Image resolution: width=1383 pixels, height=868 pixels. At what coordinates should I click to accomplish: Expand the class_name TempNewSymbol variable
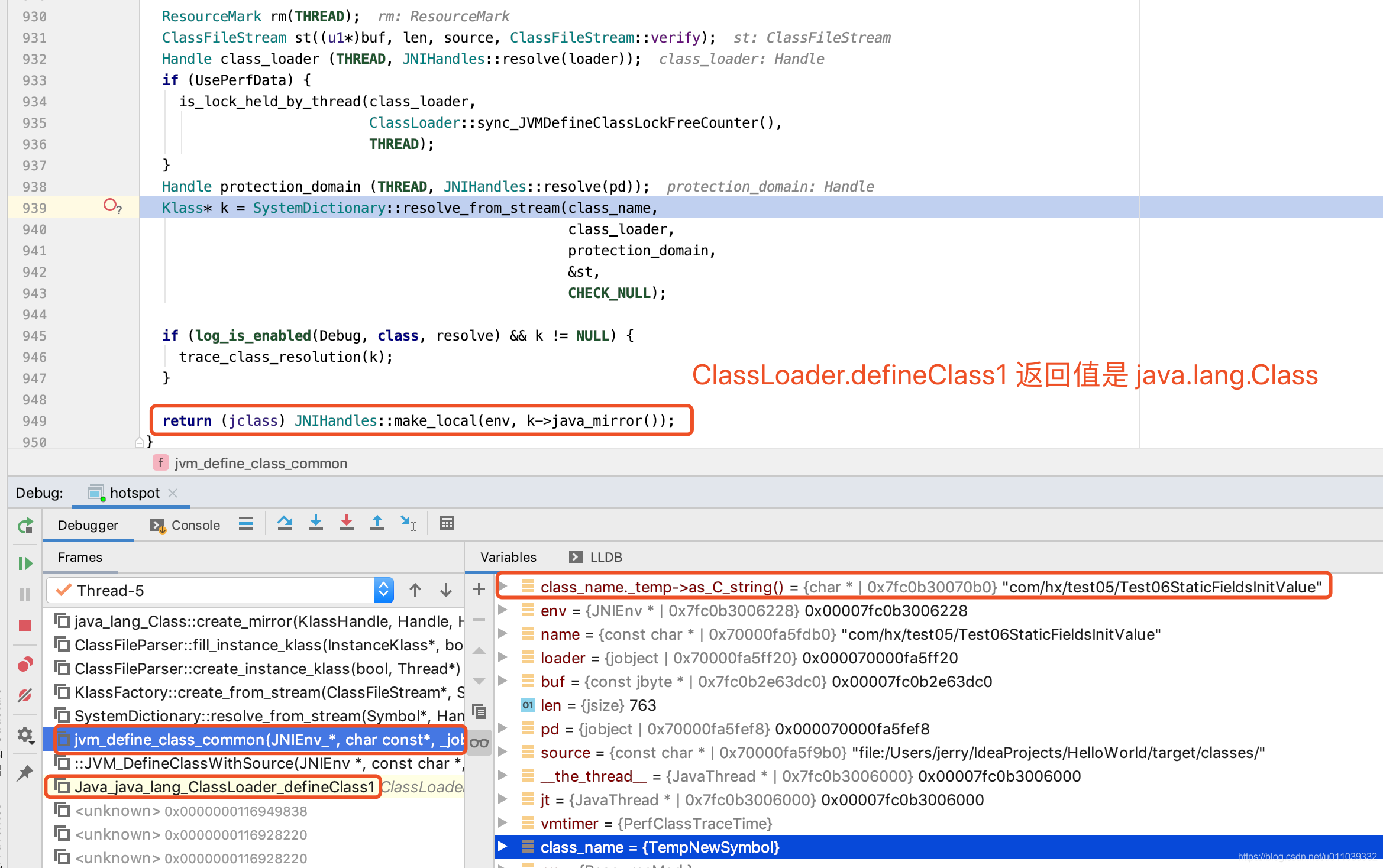point(503,847)
